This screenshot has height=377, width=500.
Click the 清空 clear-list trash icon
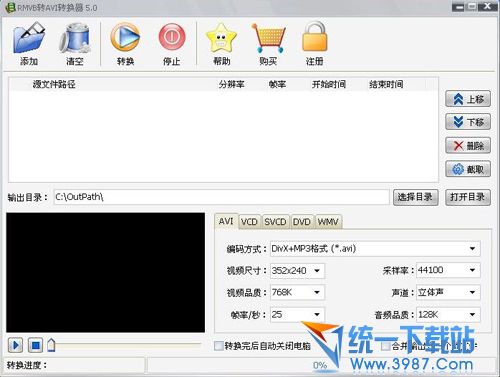(x=75, y=37)
